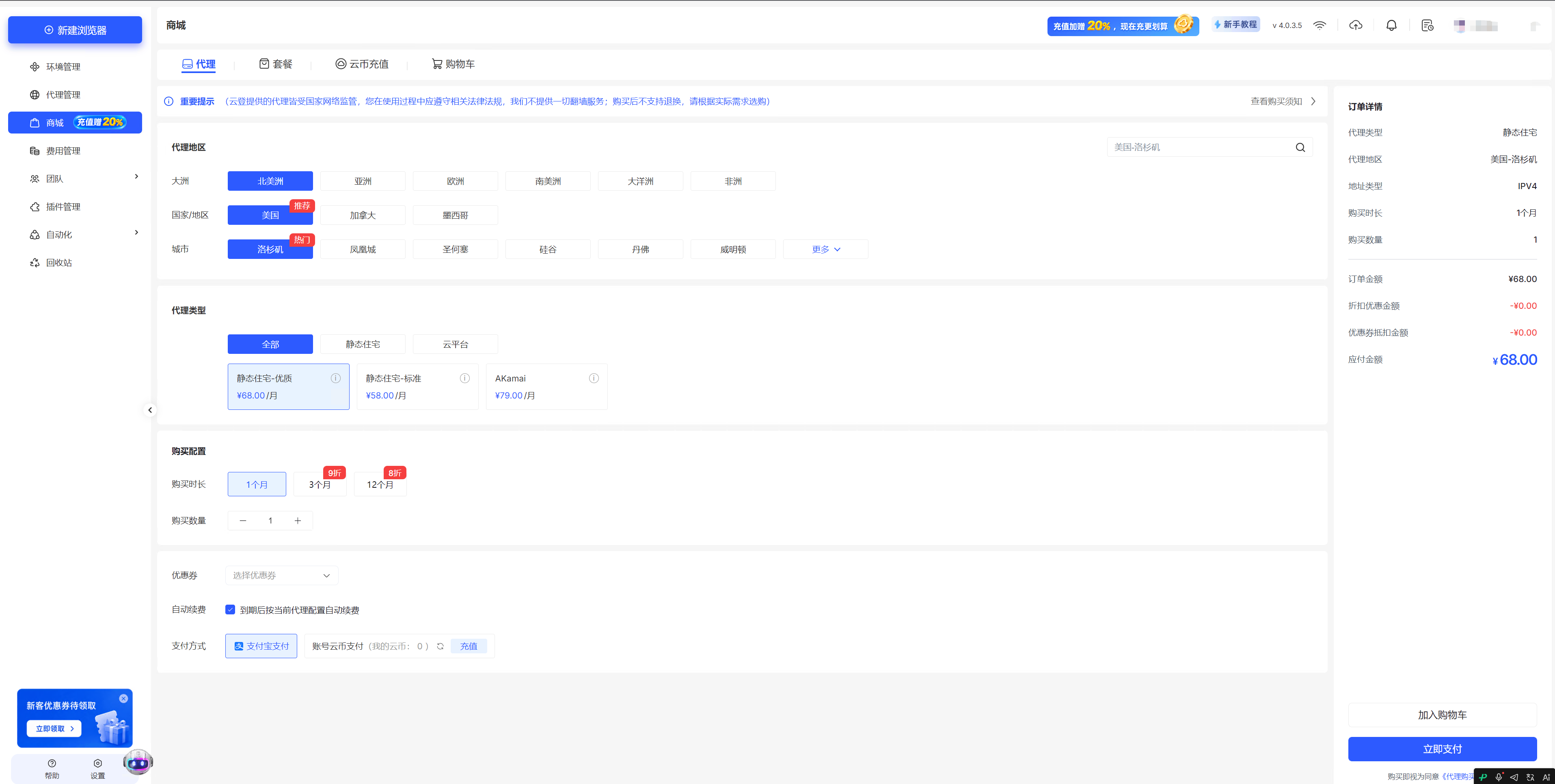Open the 选择优惠券 dropdown
Image resolution: width=1555 pixels, height=784 pixels.
click(282, 575)
